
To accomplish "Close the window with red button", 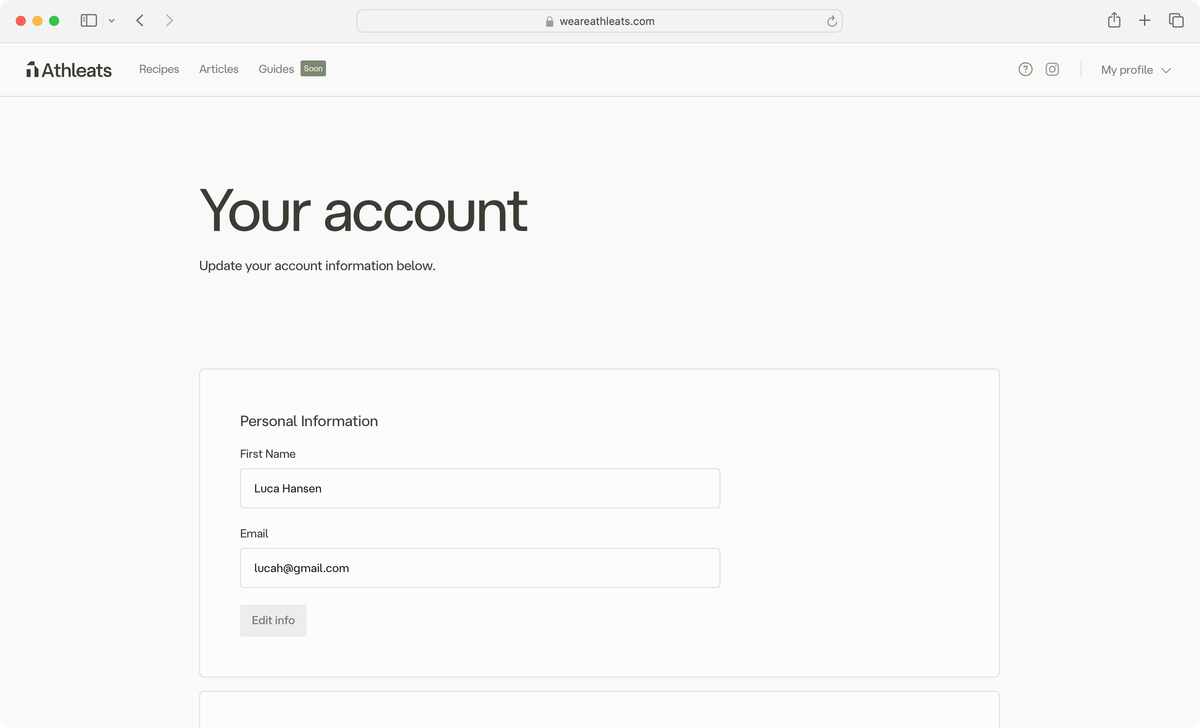I will pos(21,21).
